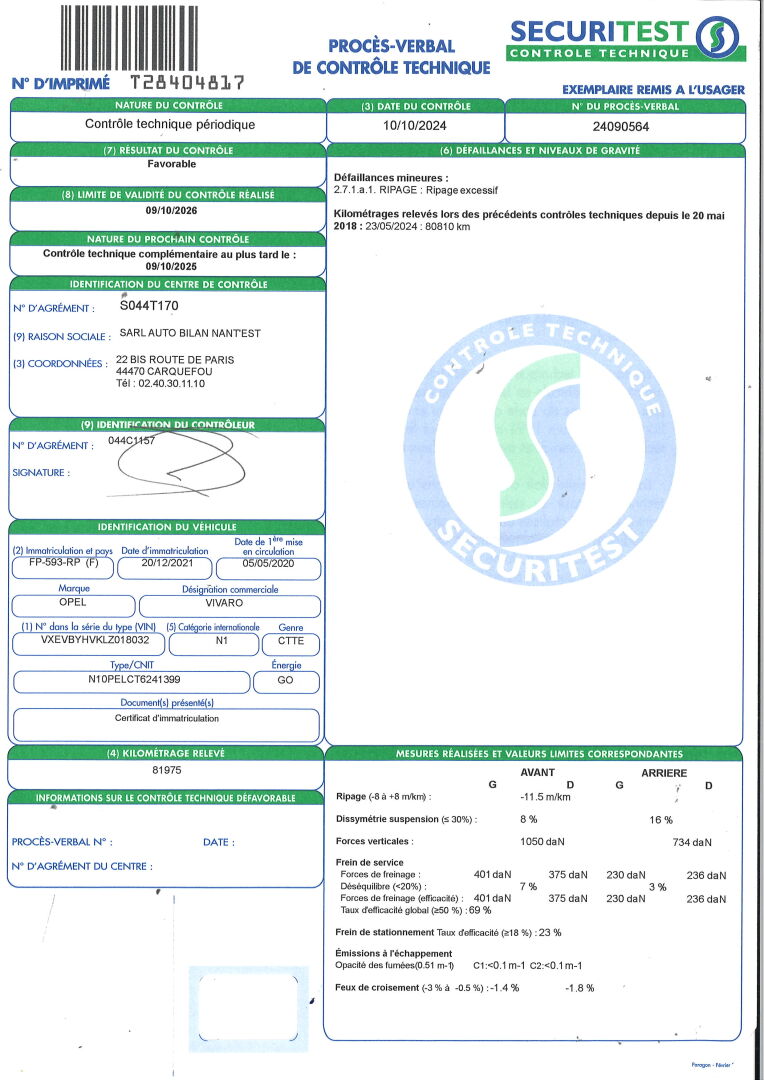
Task: Click the address line 22 BIS ROUTE DE PARIS
Action: click(175, 360)
